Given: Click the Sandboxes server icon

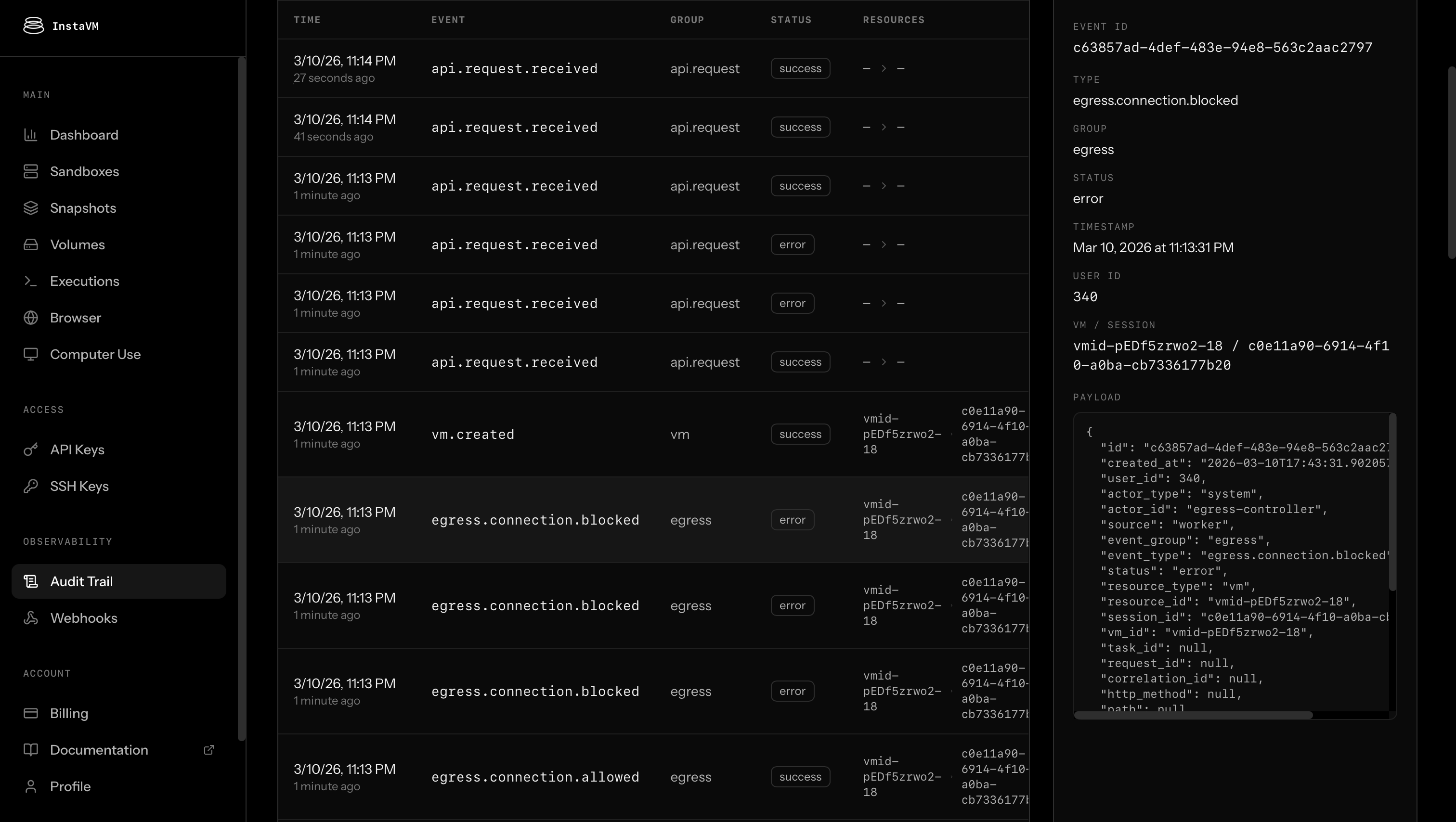Looking at the screenshot, I should click(30, 171).
